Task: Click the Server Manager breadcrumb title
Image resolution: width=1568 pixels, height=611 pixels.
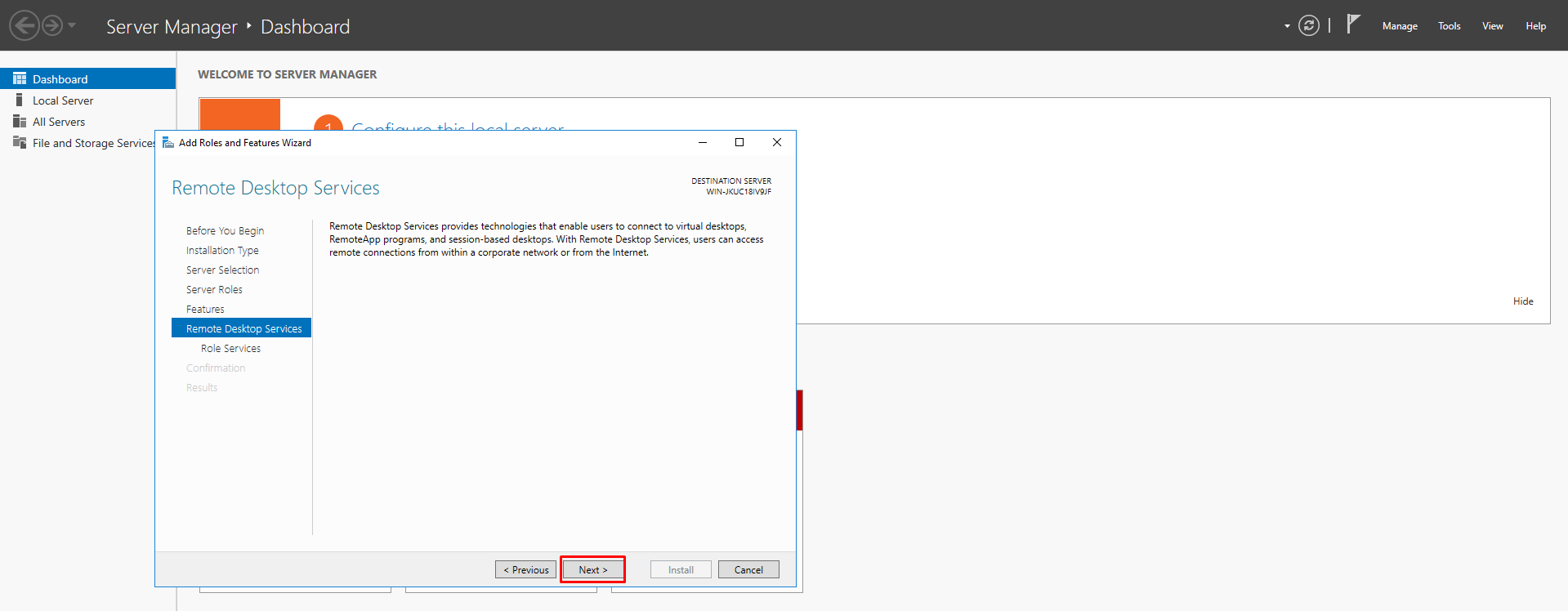Action: [172, 26]
